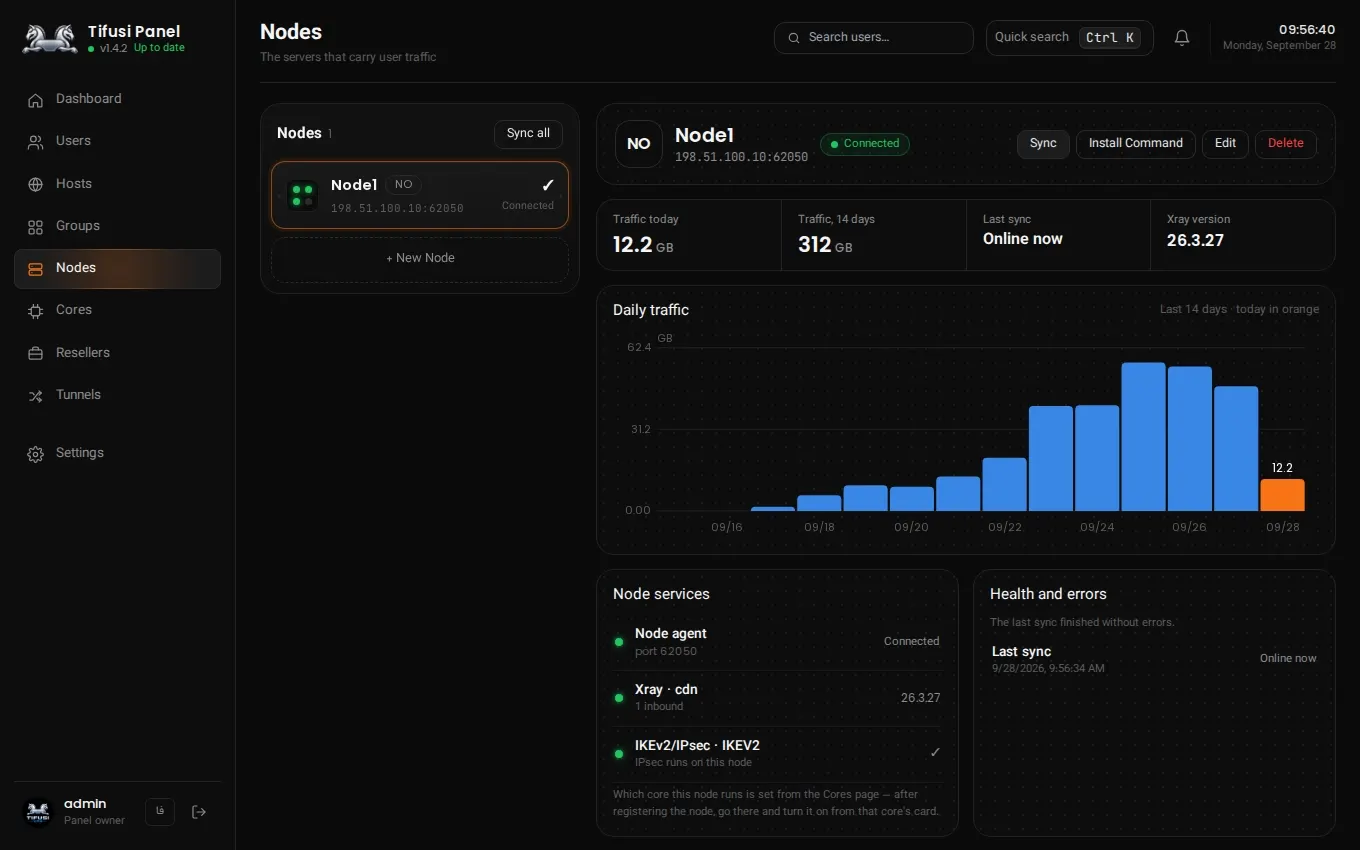Click the NO country badge in node header
This screenshot has width=1360, height=850.
click(x=639, y=144)
